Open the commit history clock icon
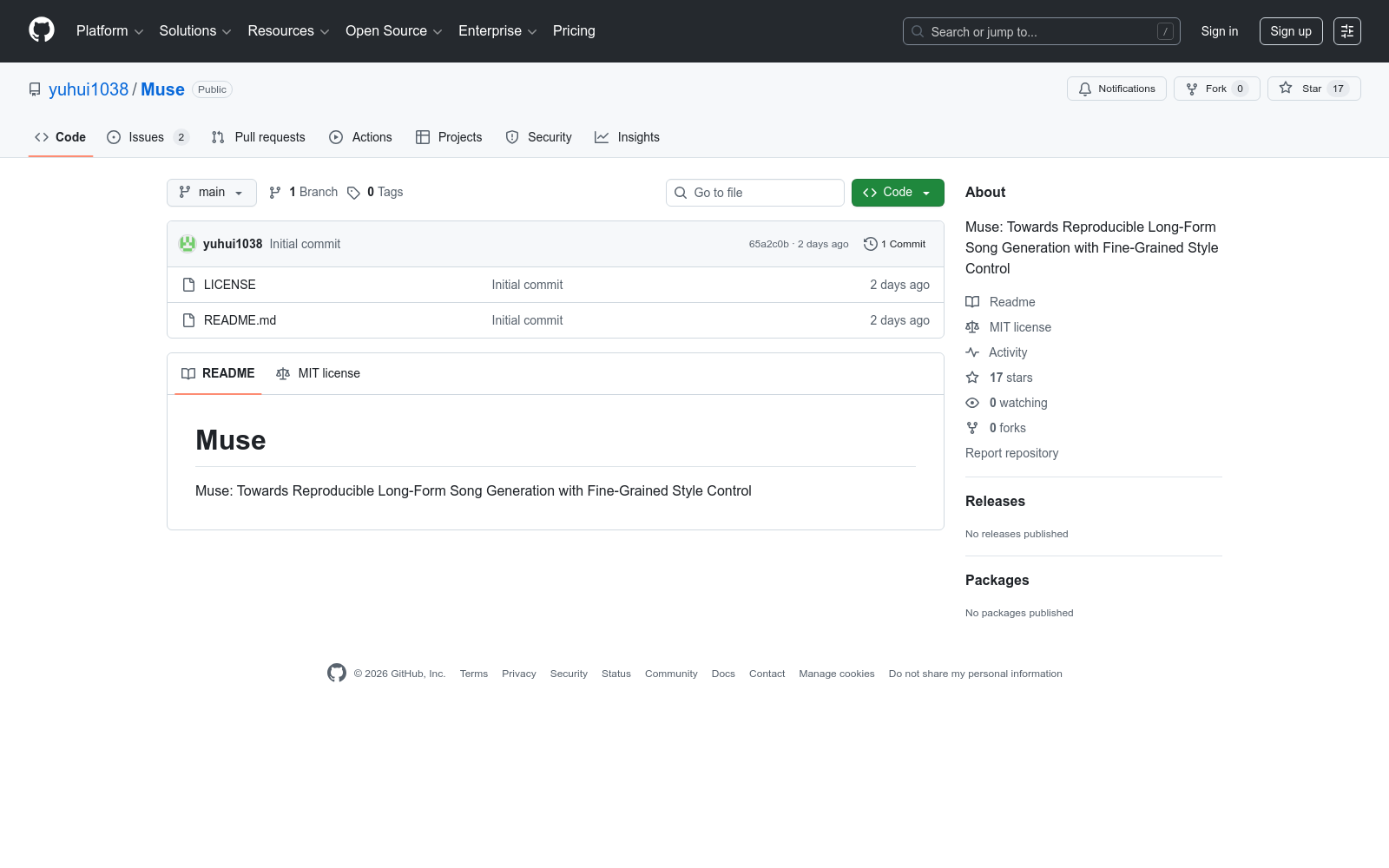 870,244
